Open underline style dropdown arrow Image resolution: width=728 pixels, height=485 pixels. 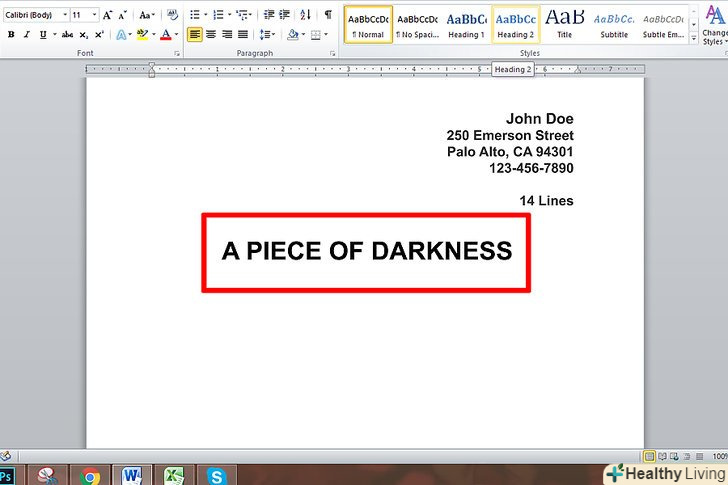tap(55, 34)
